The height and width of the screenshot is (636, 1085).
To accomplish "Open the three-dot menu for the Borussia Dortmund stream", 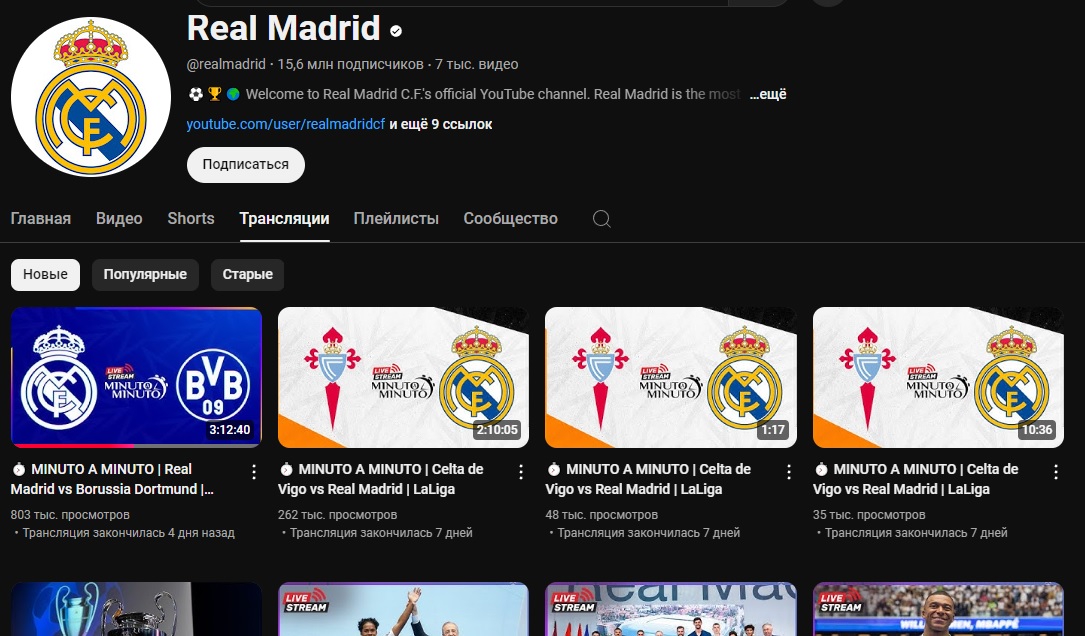I will click(254, 472).
